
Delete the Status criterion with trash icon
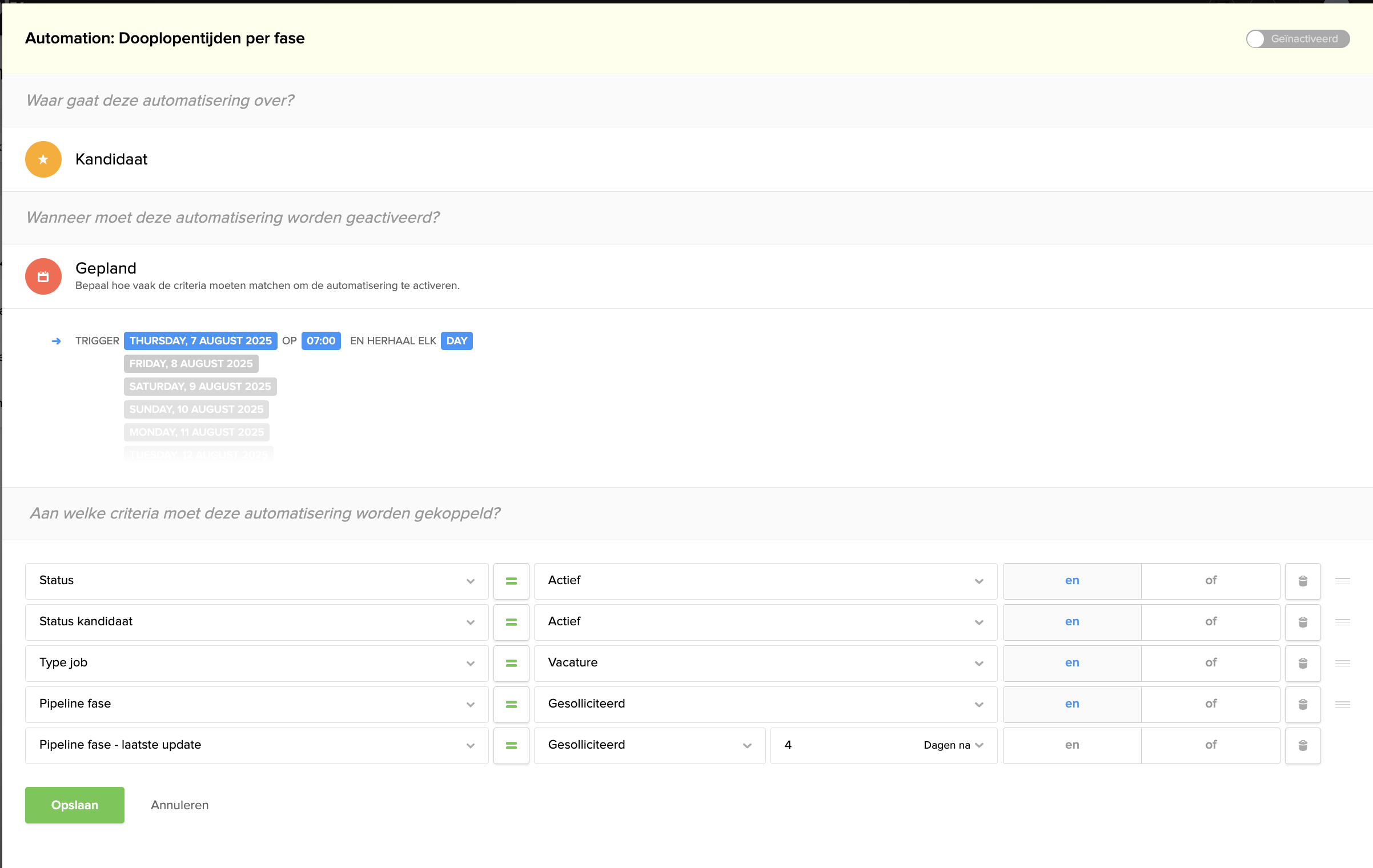pyautogui.click(x=1303, y=581)
